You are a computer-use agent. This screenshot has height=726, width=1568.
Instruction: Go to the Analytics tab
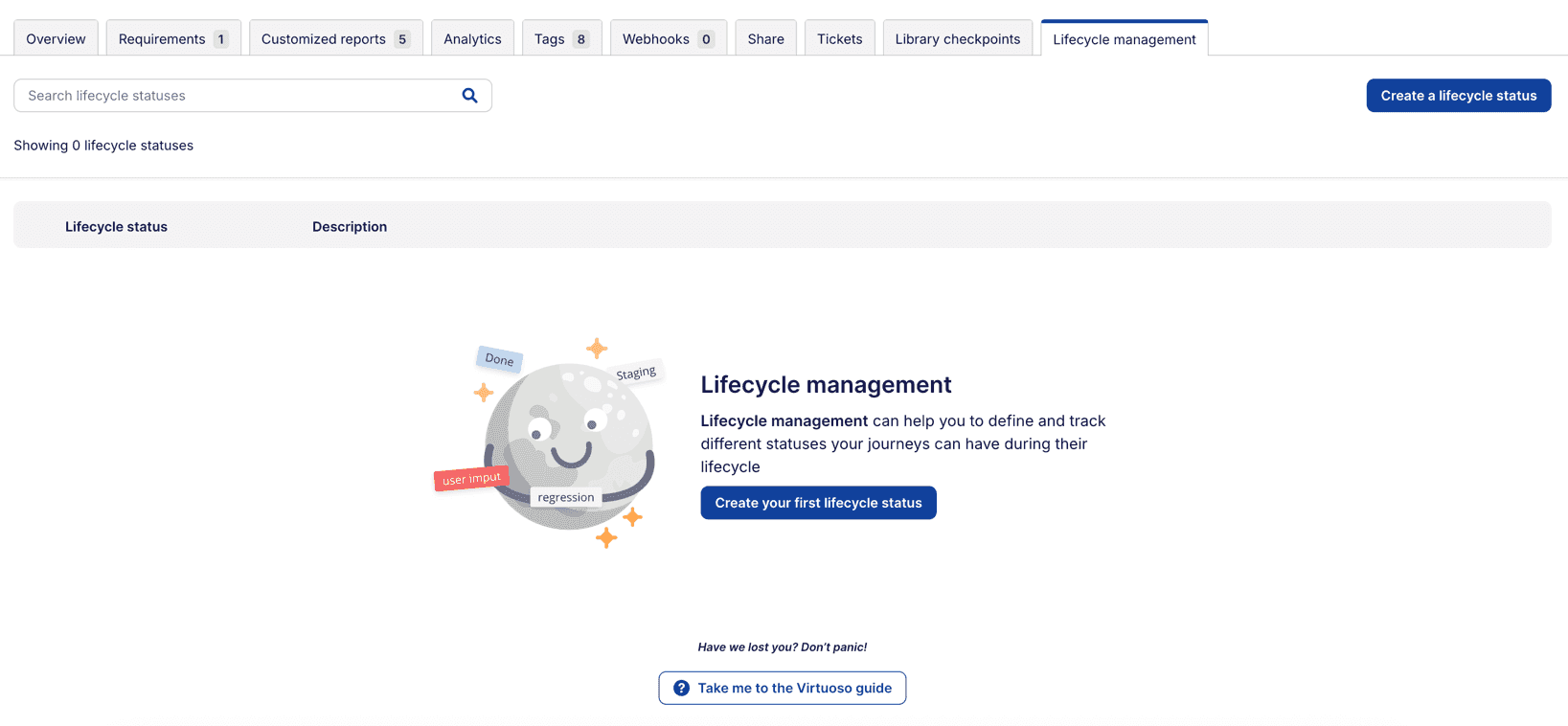point(472,38)
